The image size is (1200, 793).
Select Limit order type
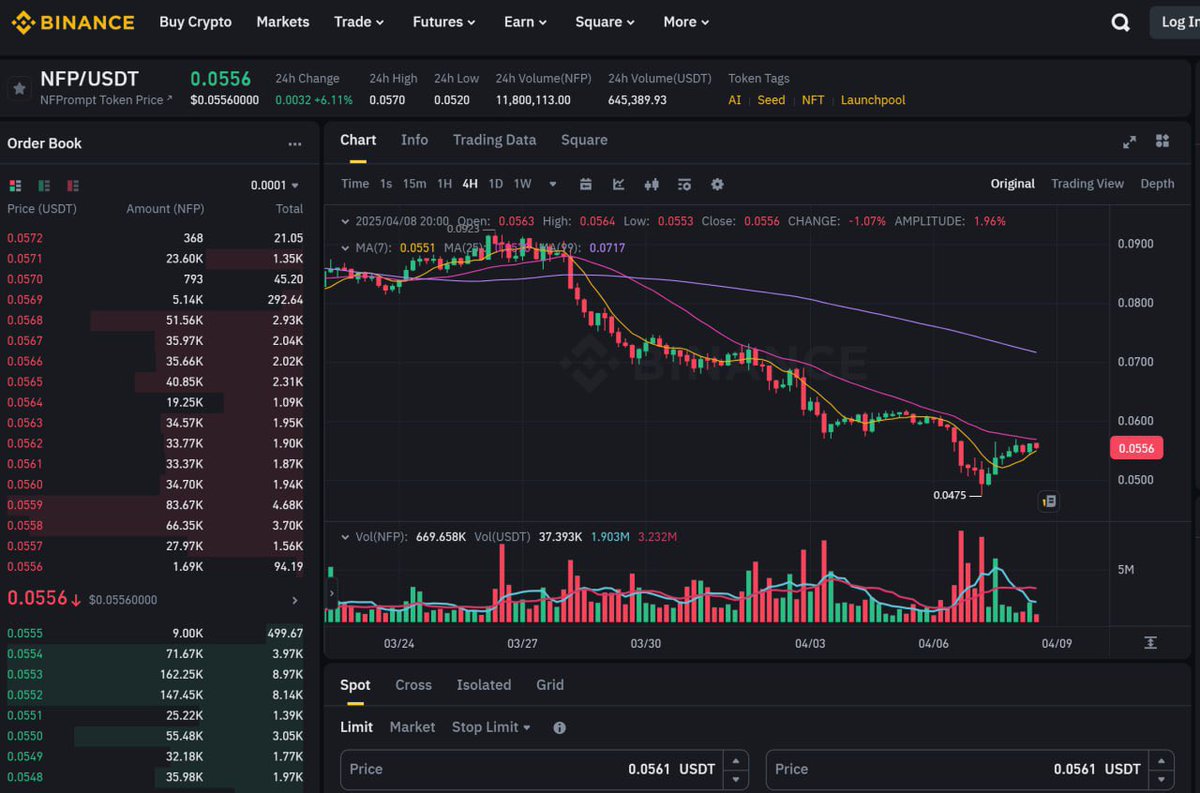[x=356, y=727]
